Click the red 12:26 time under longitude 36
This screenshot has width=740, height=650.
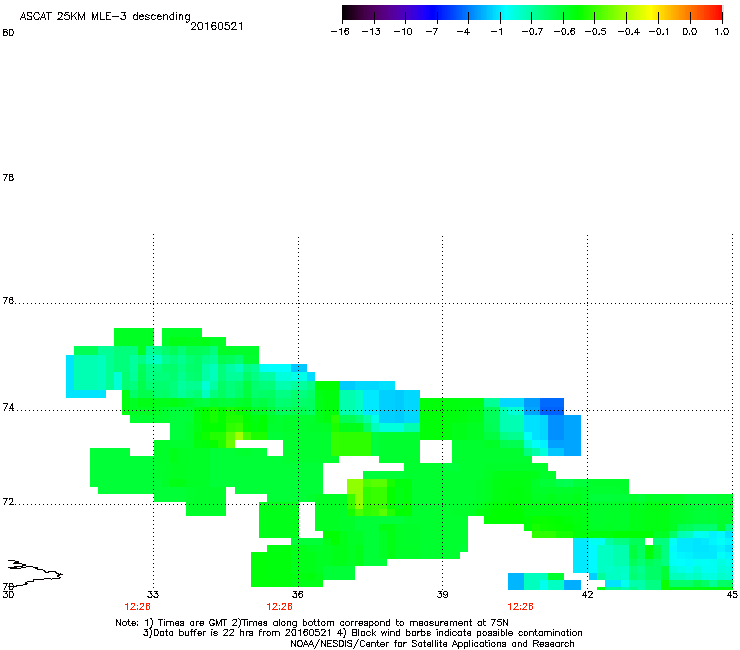coord(279,607)
